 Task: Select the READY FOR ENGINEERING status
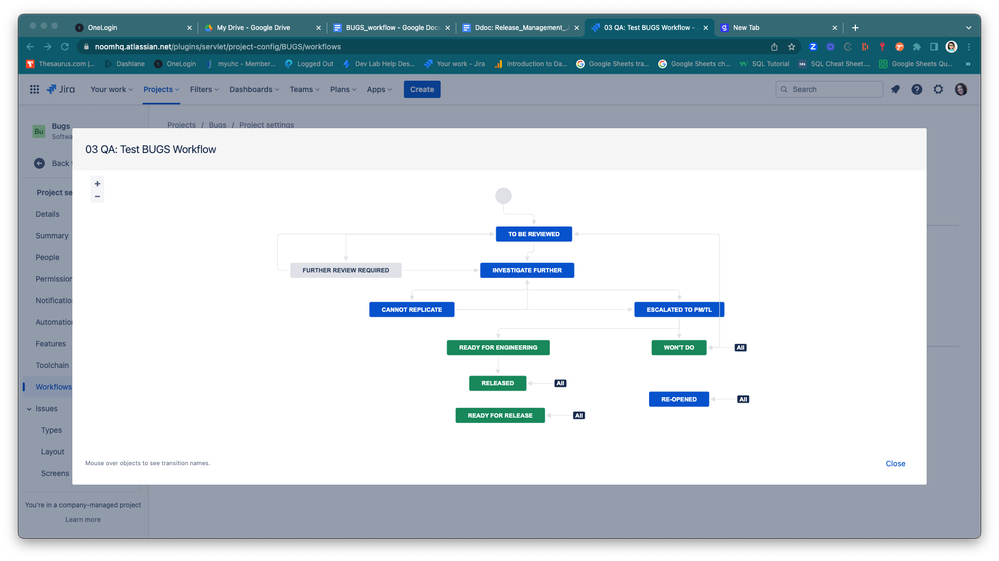point(498,348)
